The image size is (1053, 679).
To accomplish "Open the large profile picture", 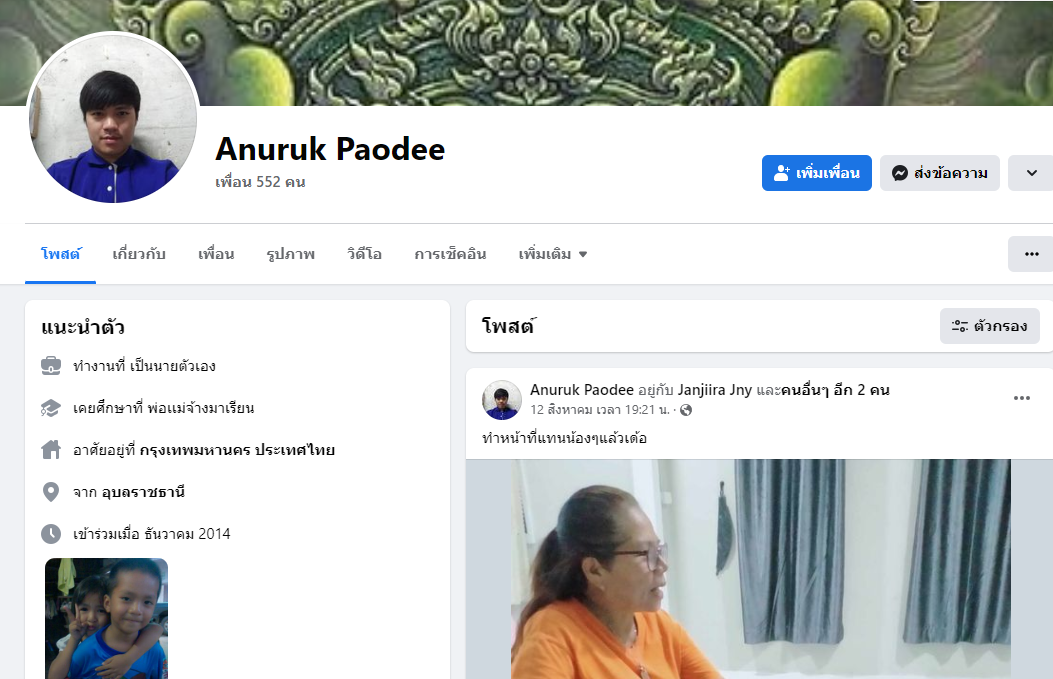I will click(x=113, y=118).
